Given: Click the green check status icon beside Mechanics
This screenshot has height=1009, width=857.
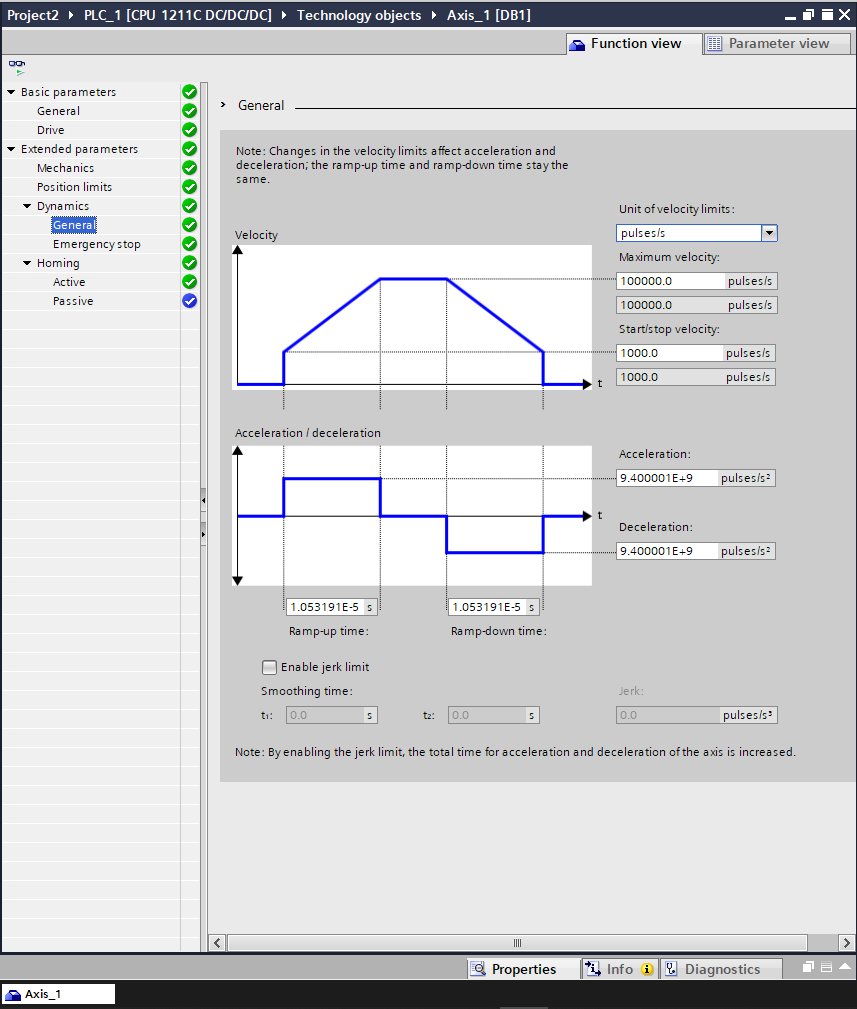Looking at the screenshot, I should 190,168.
